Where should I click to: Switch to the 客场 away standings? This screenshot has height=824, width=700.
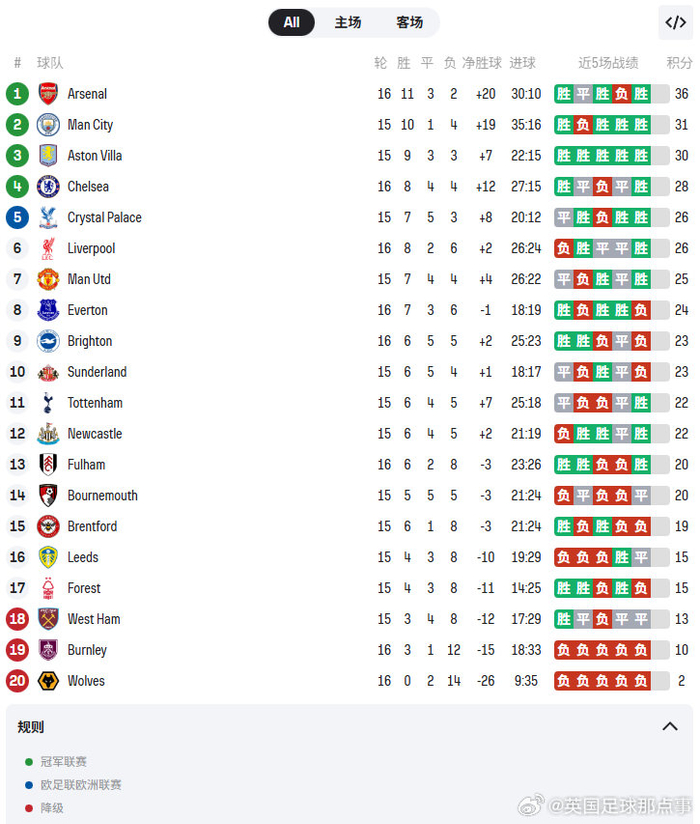pos(409,22)
